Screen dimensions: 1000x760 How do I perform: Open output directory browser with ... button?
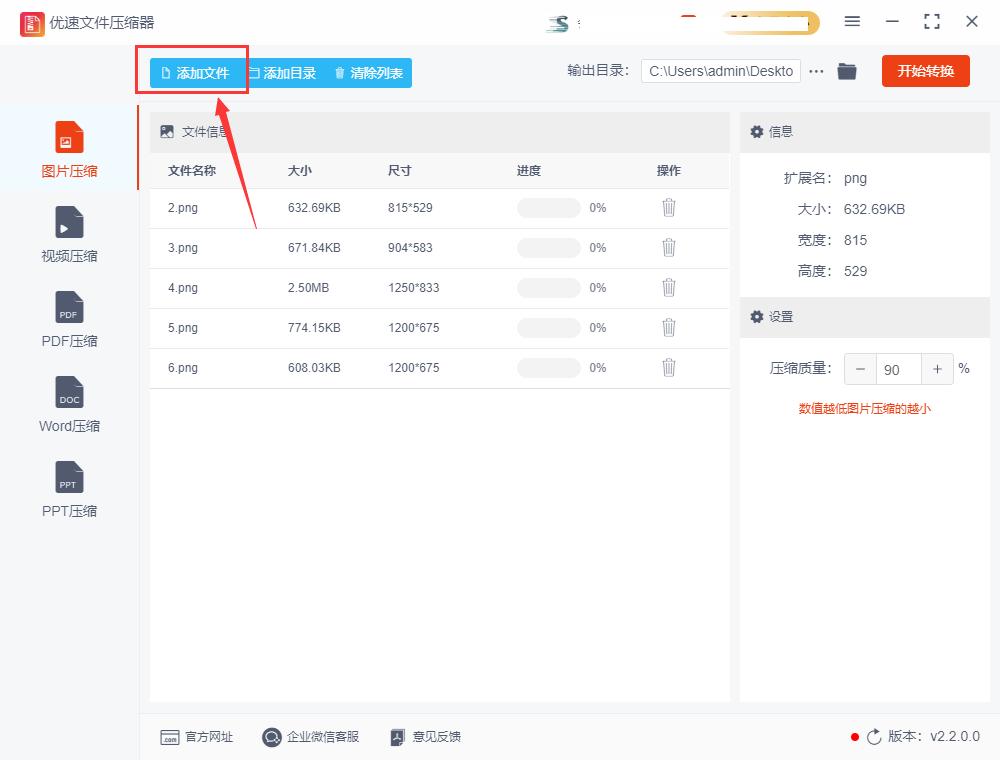(816, 71)
